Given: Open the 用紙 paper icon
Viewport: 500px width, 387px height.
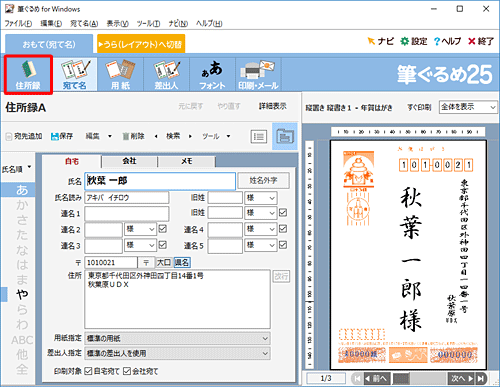Looking at the screenshot, I should point(120,75).
